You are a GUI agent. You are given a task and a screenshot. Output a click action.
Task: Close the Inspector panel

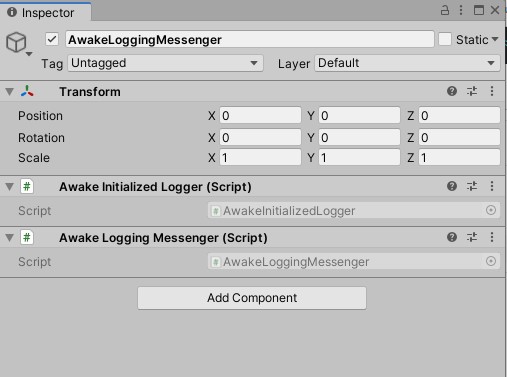tap(495, 10)
